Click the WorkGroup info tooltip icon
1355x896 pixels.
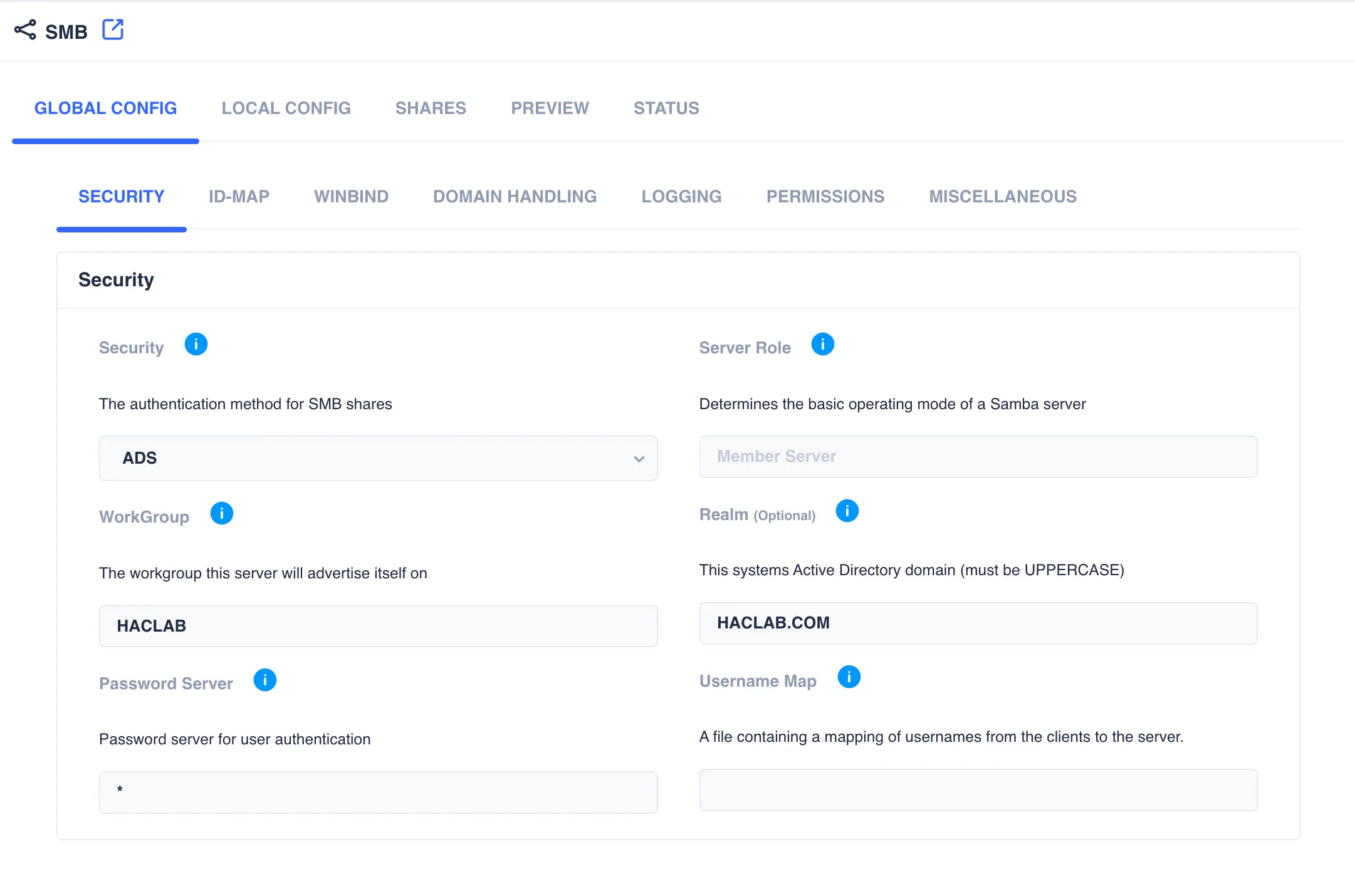tap(221, 513)
